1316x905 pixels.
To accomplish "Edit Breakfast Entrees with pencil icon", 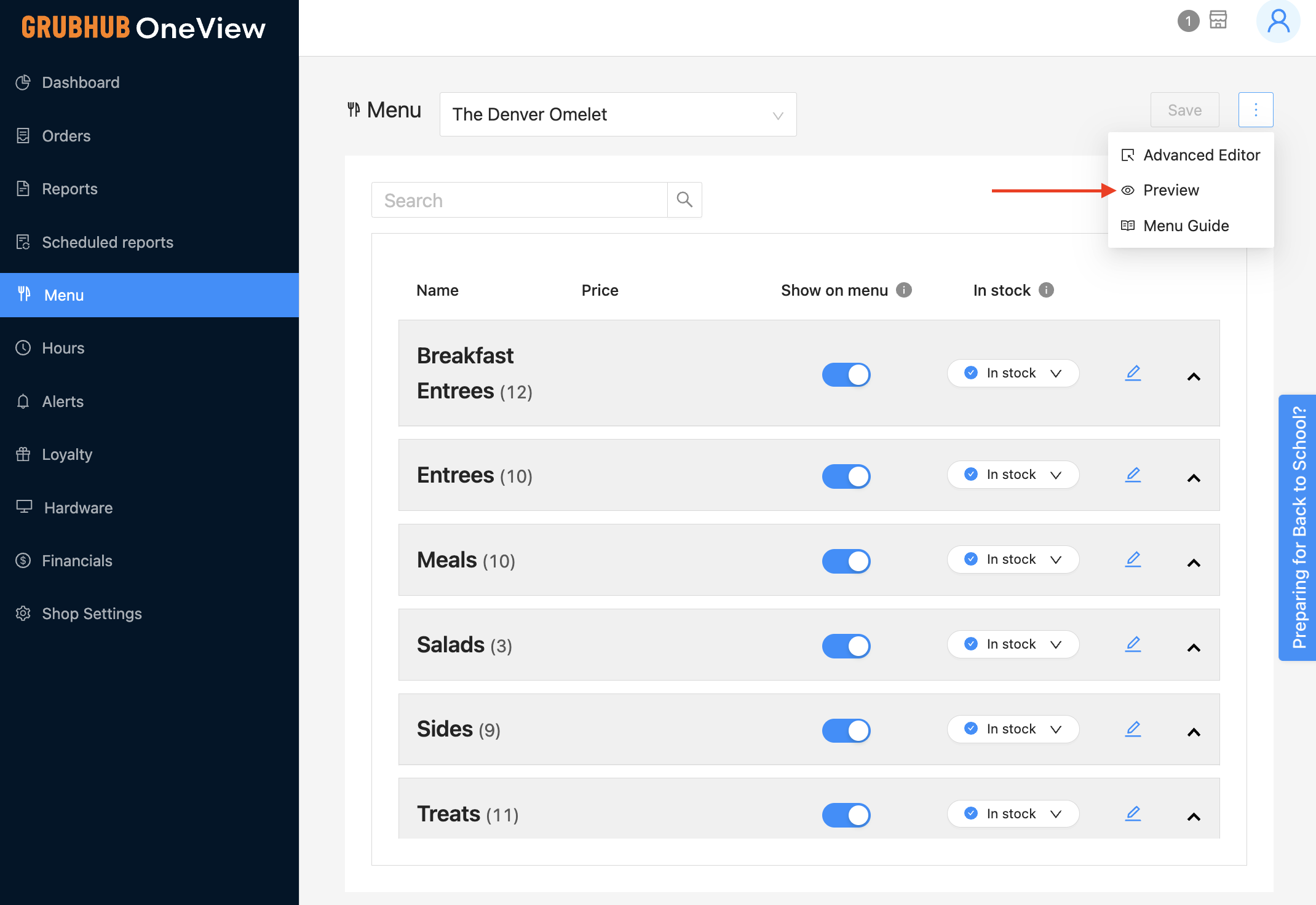I will (x=1133, y=373).
